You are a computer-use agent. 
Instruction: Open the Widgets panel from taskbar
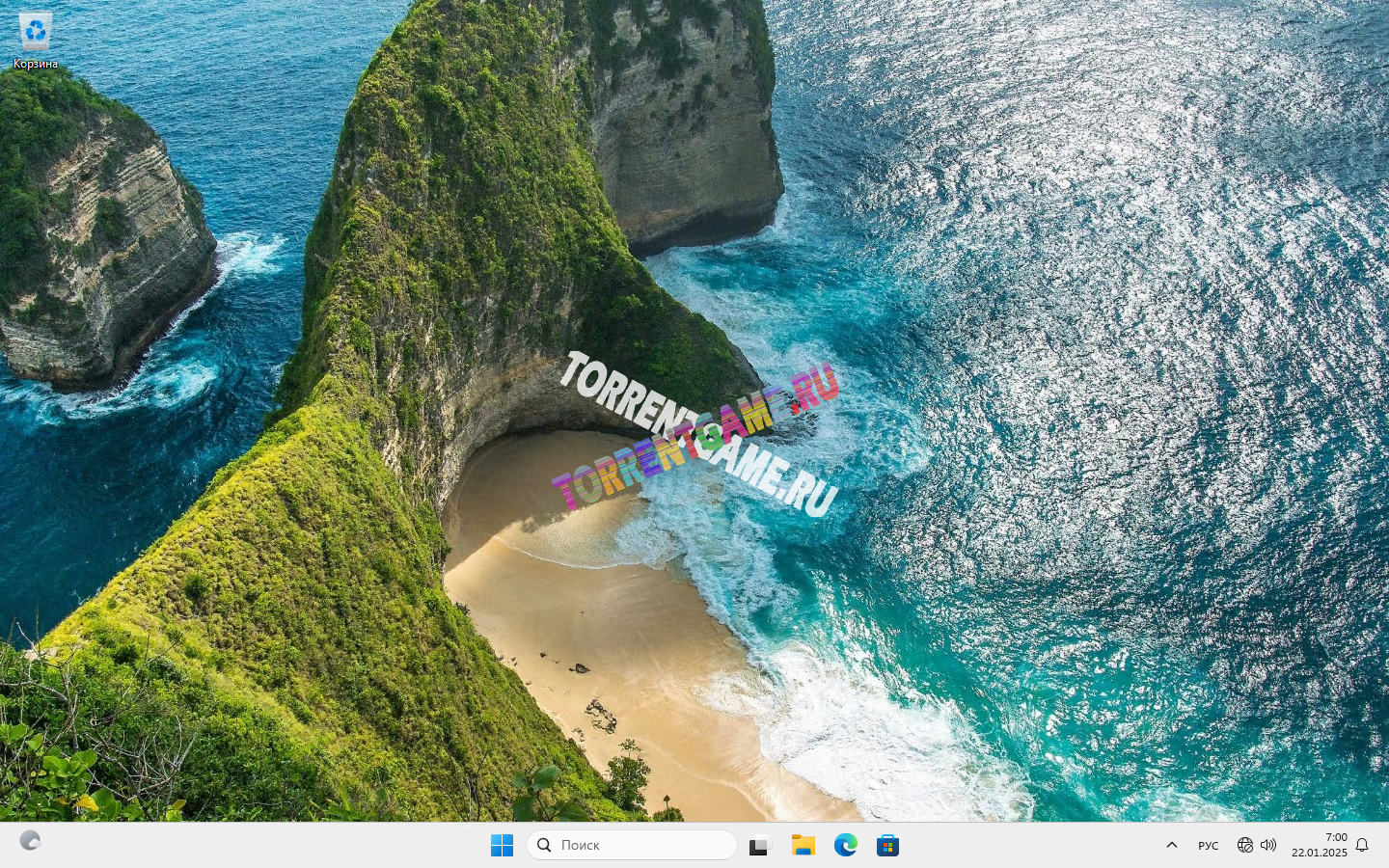pyautogui.click(x=30, y=841)
